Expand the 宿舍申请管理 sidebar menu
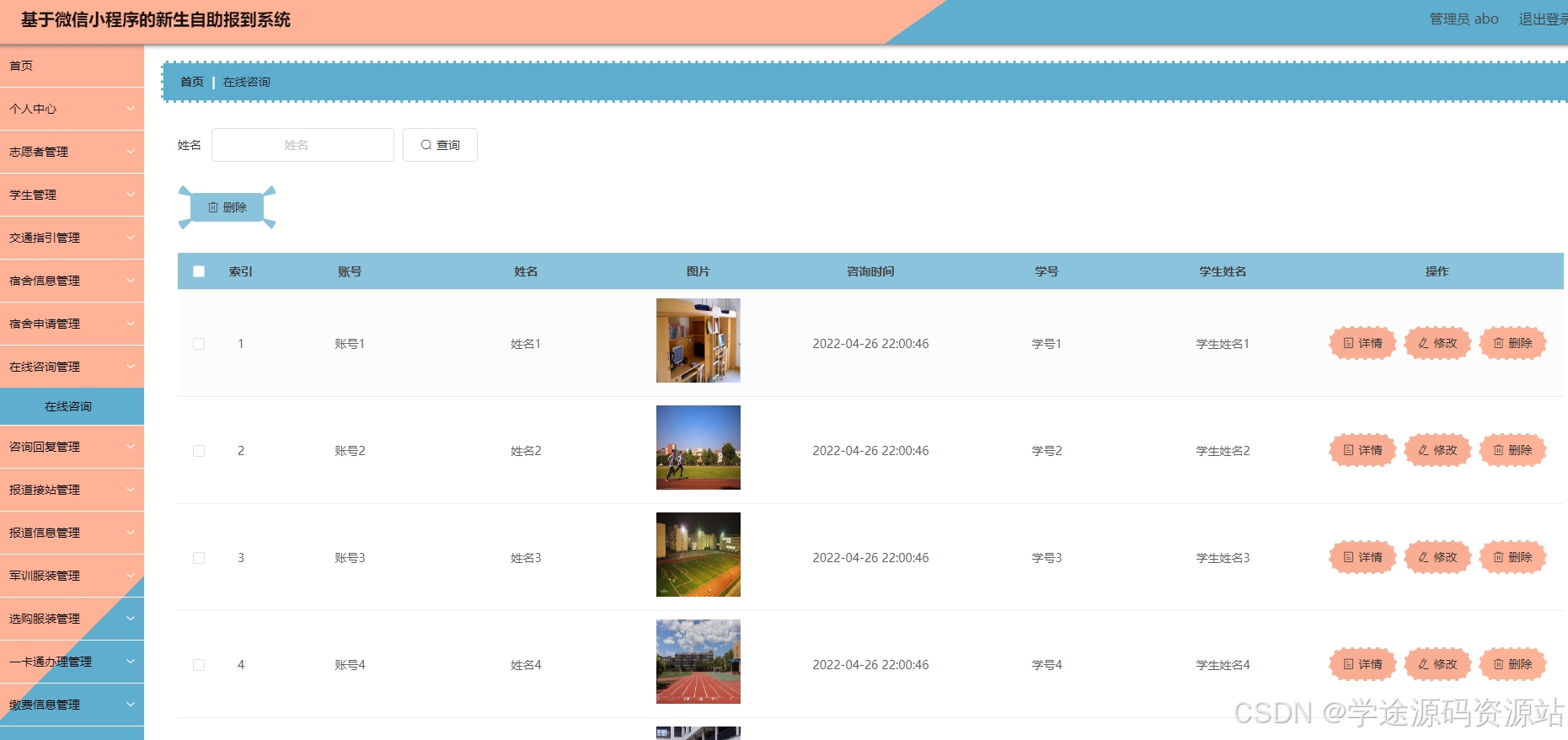1568x740 pixels. 72,324
